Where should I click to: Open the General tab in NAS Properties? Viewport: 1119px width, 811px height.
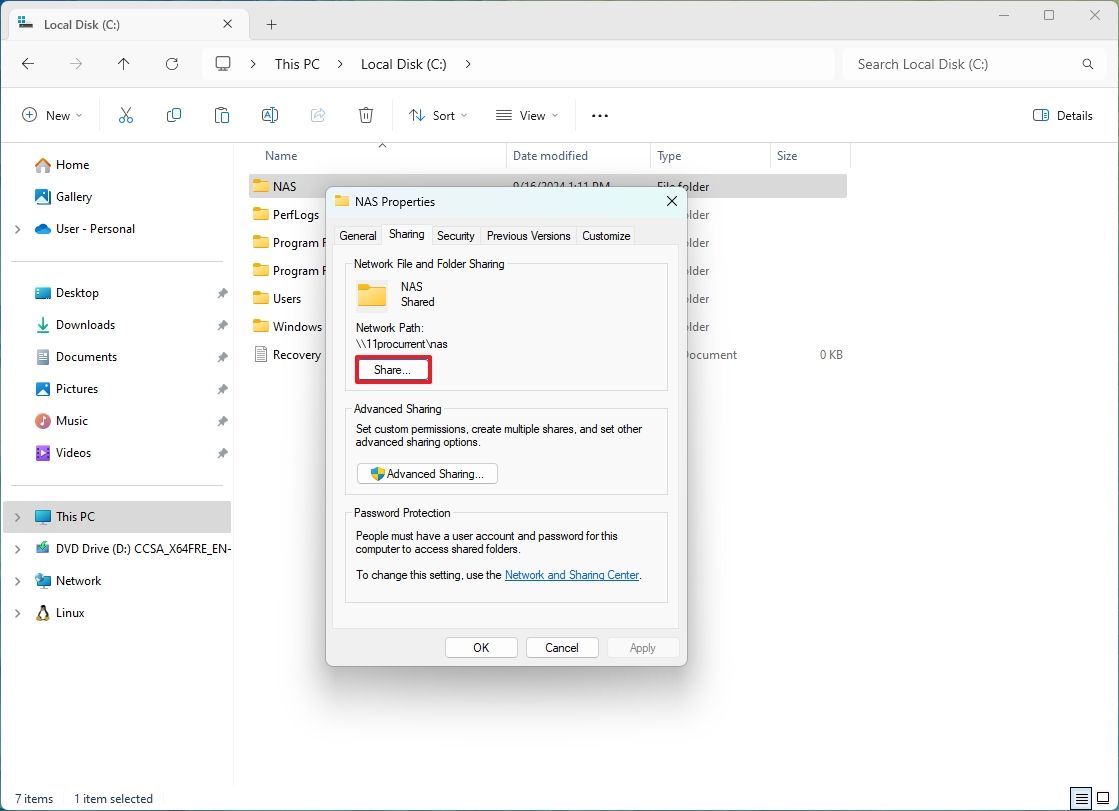tap(357, 235)
